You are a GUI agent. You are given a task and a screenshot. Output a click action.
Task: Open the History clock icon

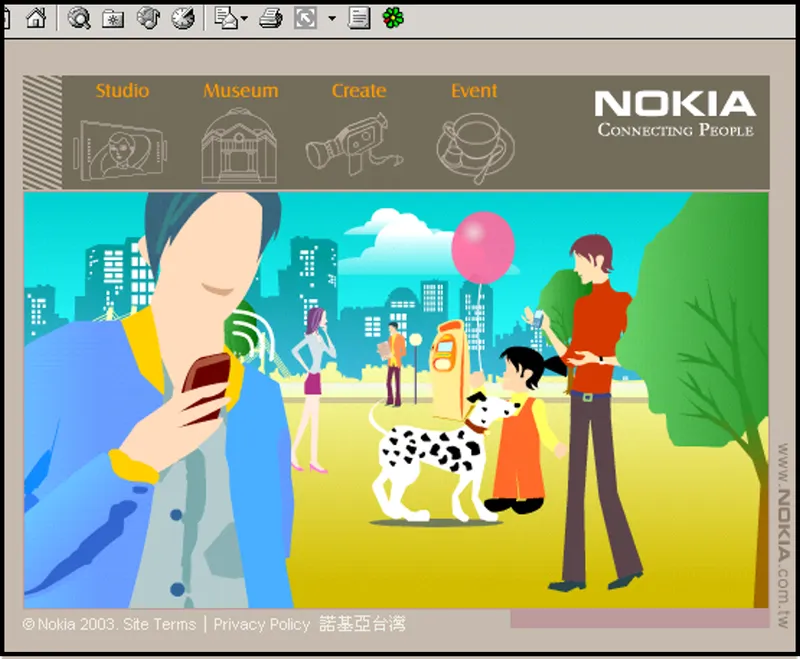point(183,18)
